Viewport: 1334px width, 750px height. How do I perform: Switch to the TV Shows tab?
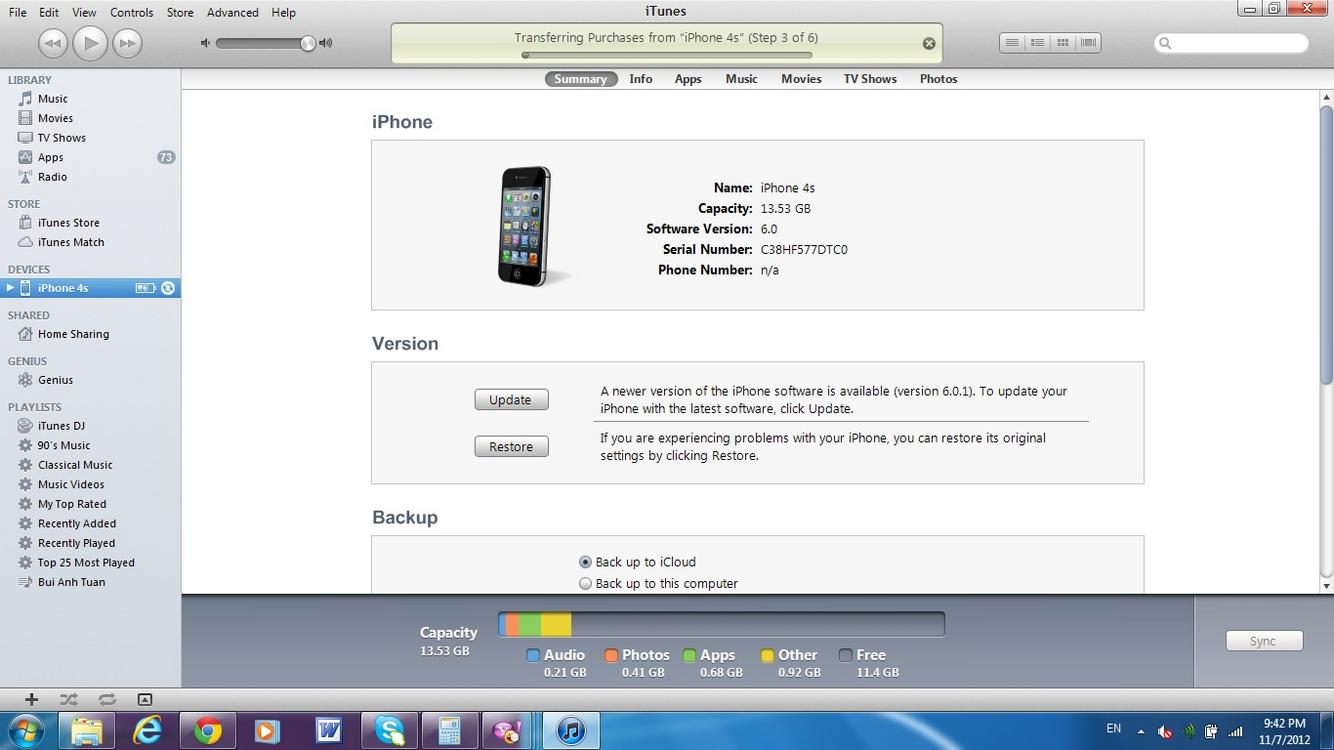(x=870, y=79)
